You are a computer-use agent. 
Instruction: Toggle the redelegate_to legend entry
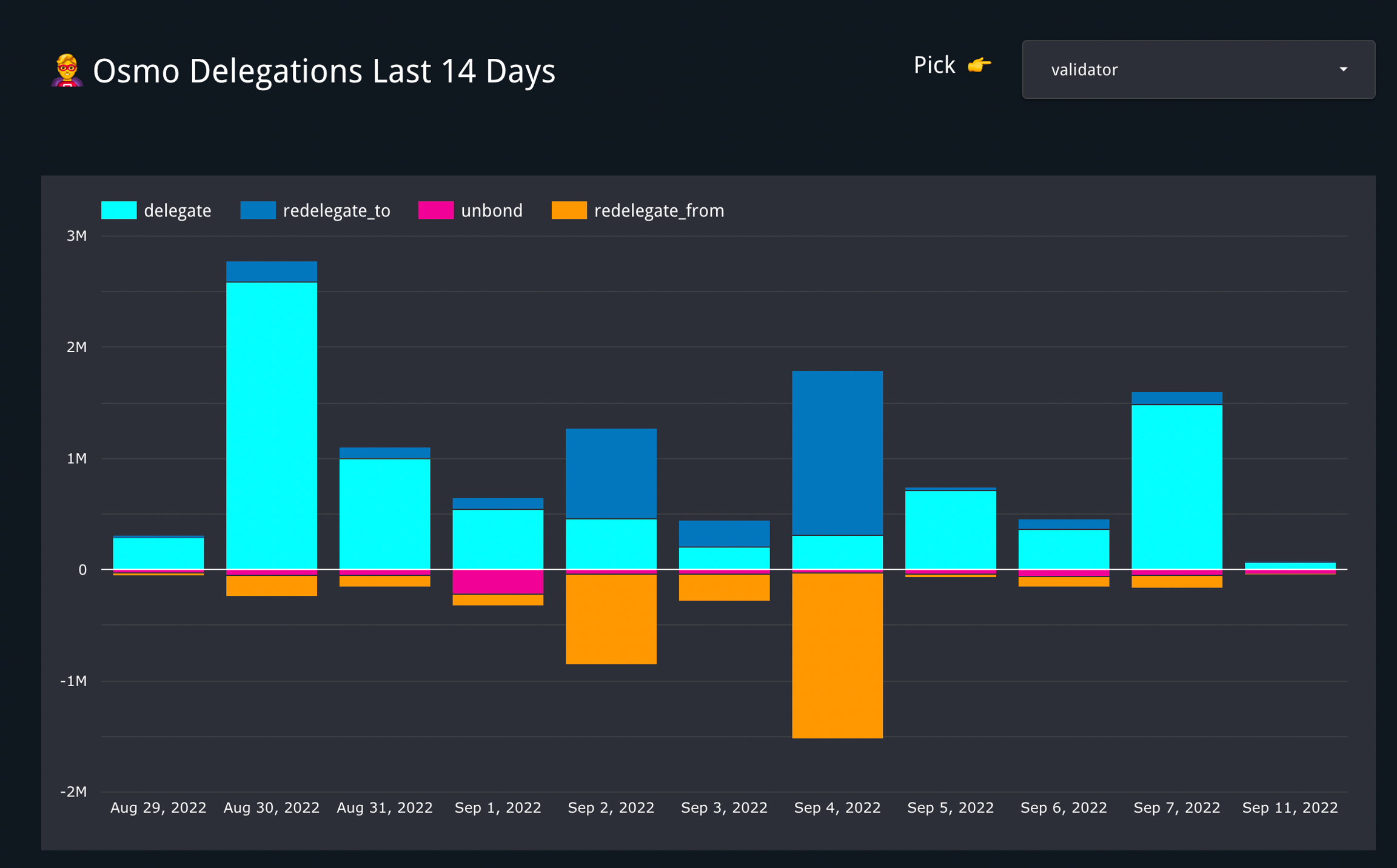click(x=336, y=211)
